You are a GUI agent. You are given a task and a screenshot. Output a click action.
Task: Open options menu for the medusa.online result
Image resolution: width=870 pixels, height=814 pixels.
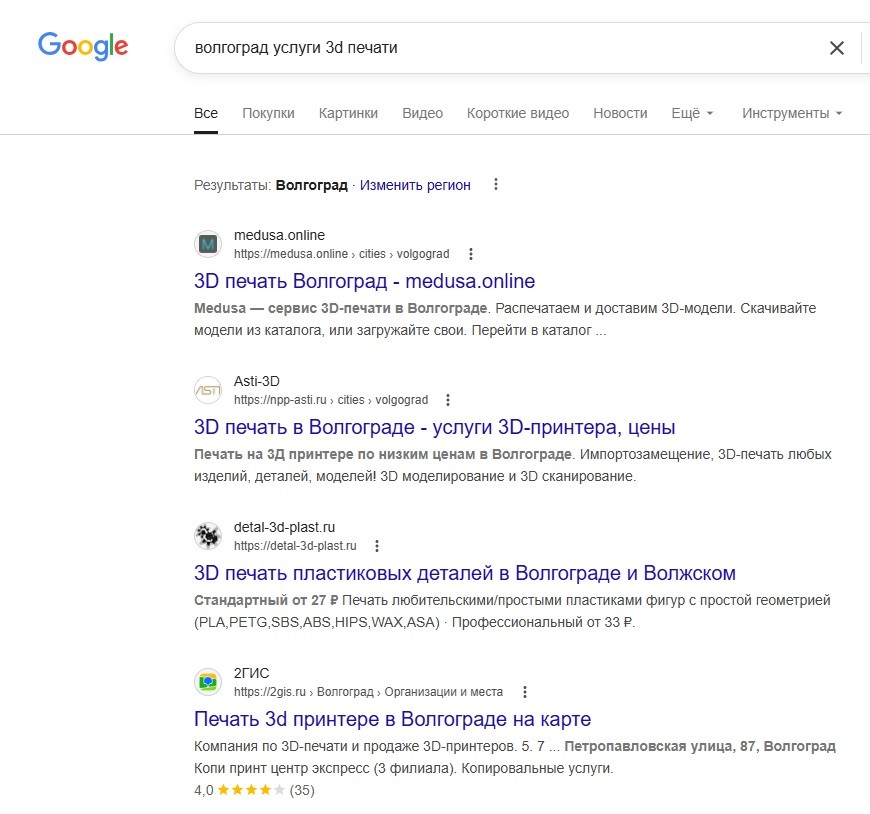pos(471,254)
